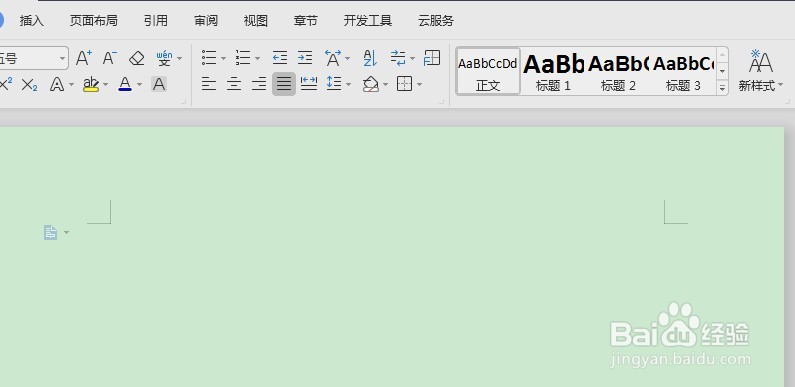Viewport: 795px width, 387px height.
Task: Click the grow font size icon
Action: 84,58
